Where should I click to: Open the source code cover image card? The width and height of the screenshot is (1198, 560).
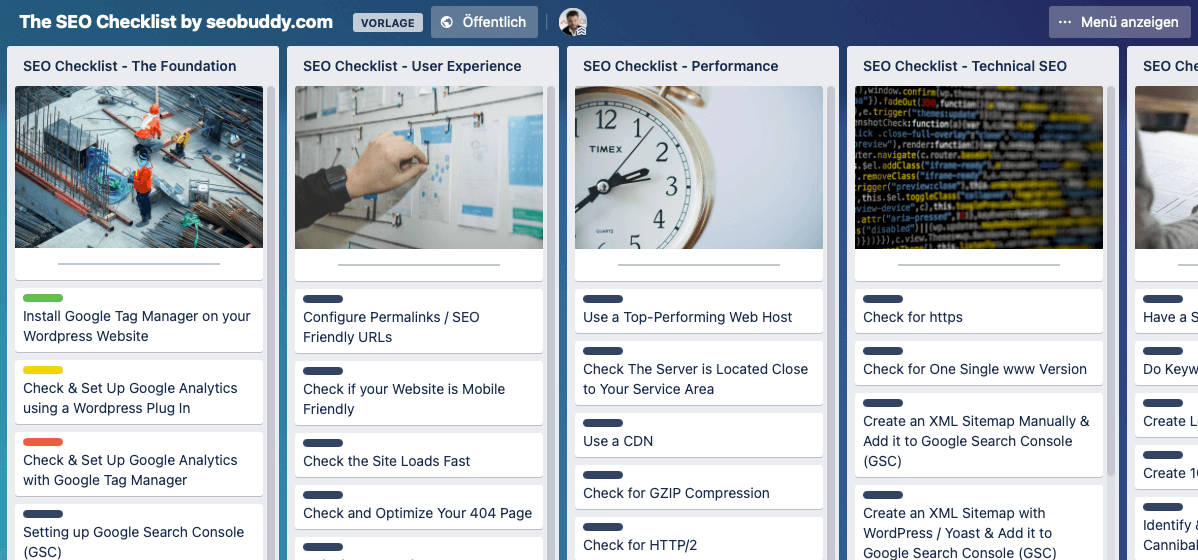[x=979, y=167]
